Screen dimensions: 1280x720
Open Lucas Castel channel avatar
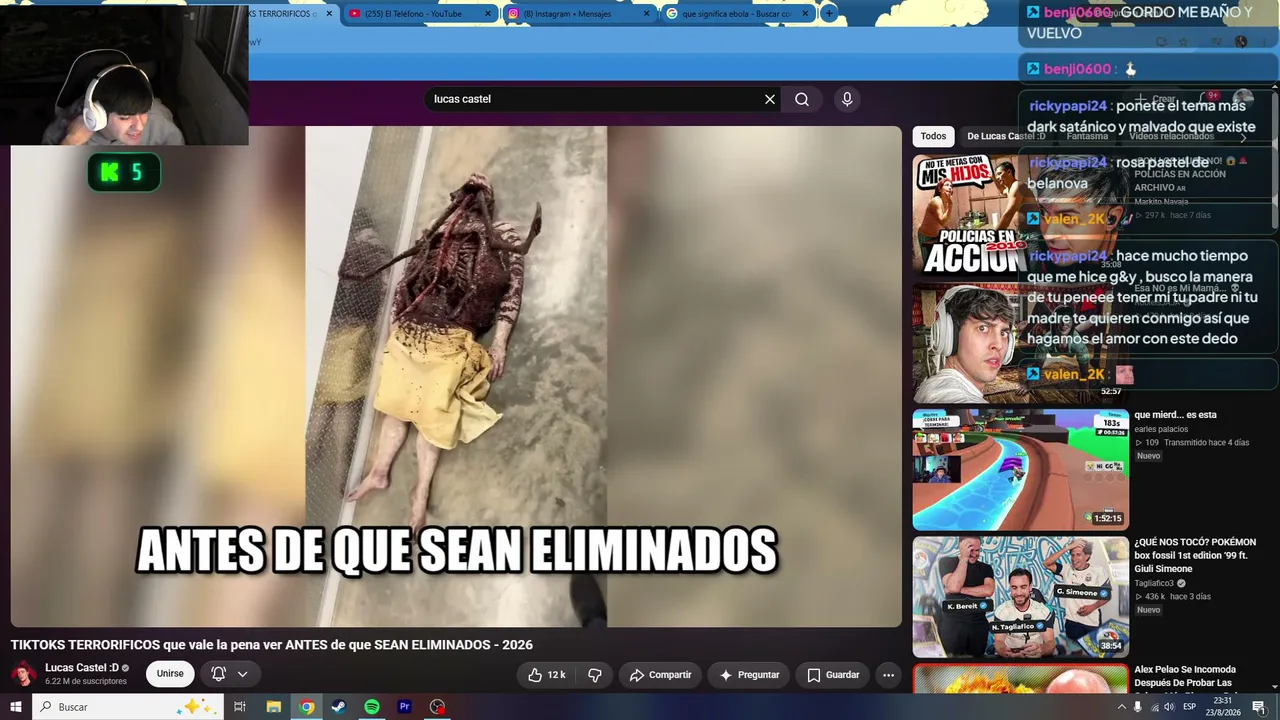(x=23, y=674)
